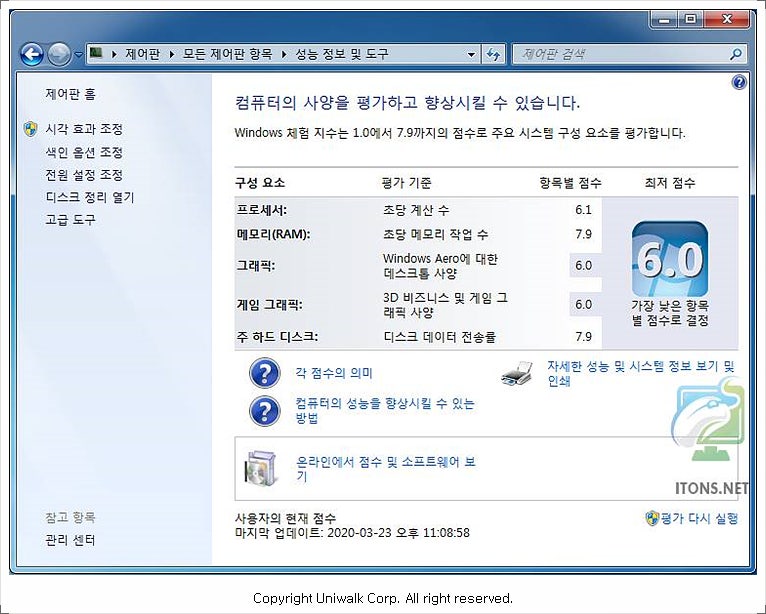Click 평가 다시 실행 to re-run assessment
The image size is (766, 614).
pyautogui.click(x=699, y=518)
